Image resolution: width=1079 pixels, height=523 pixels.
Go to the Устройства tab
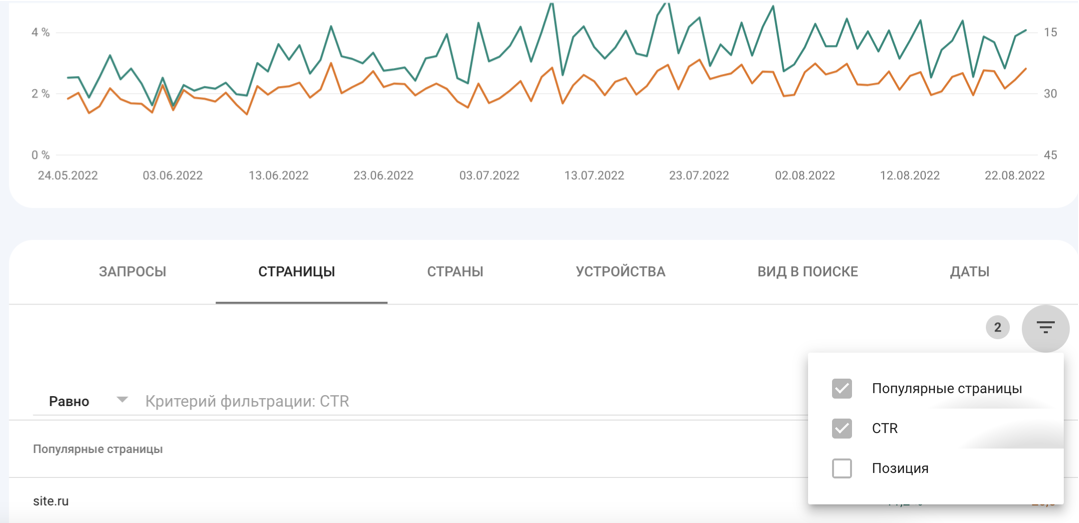620,271
